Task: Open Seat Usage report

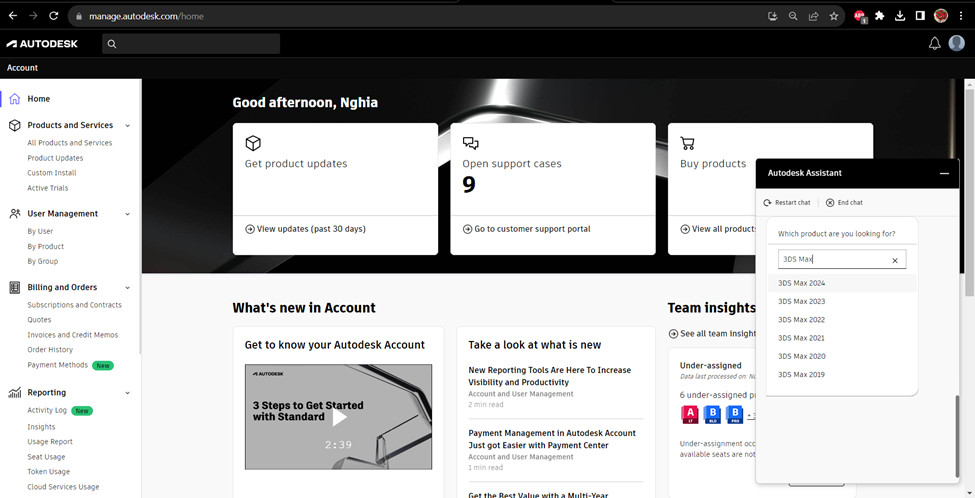Action: [46, 457]
